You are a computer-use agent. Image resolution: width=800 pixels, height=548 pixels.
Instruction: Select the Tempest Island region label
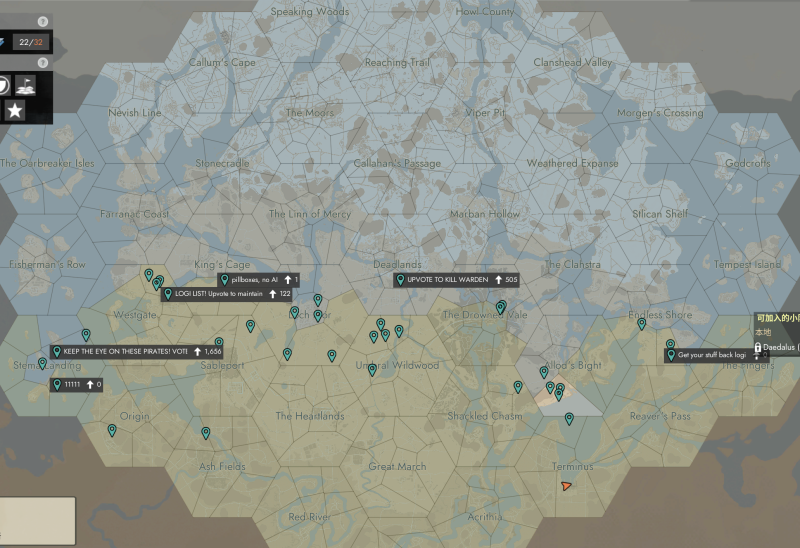(747, 264)
